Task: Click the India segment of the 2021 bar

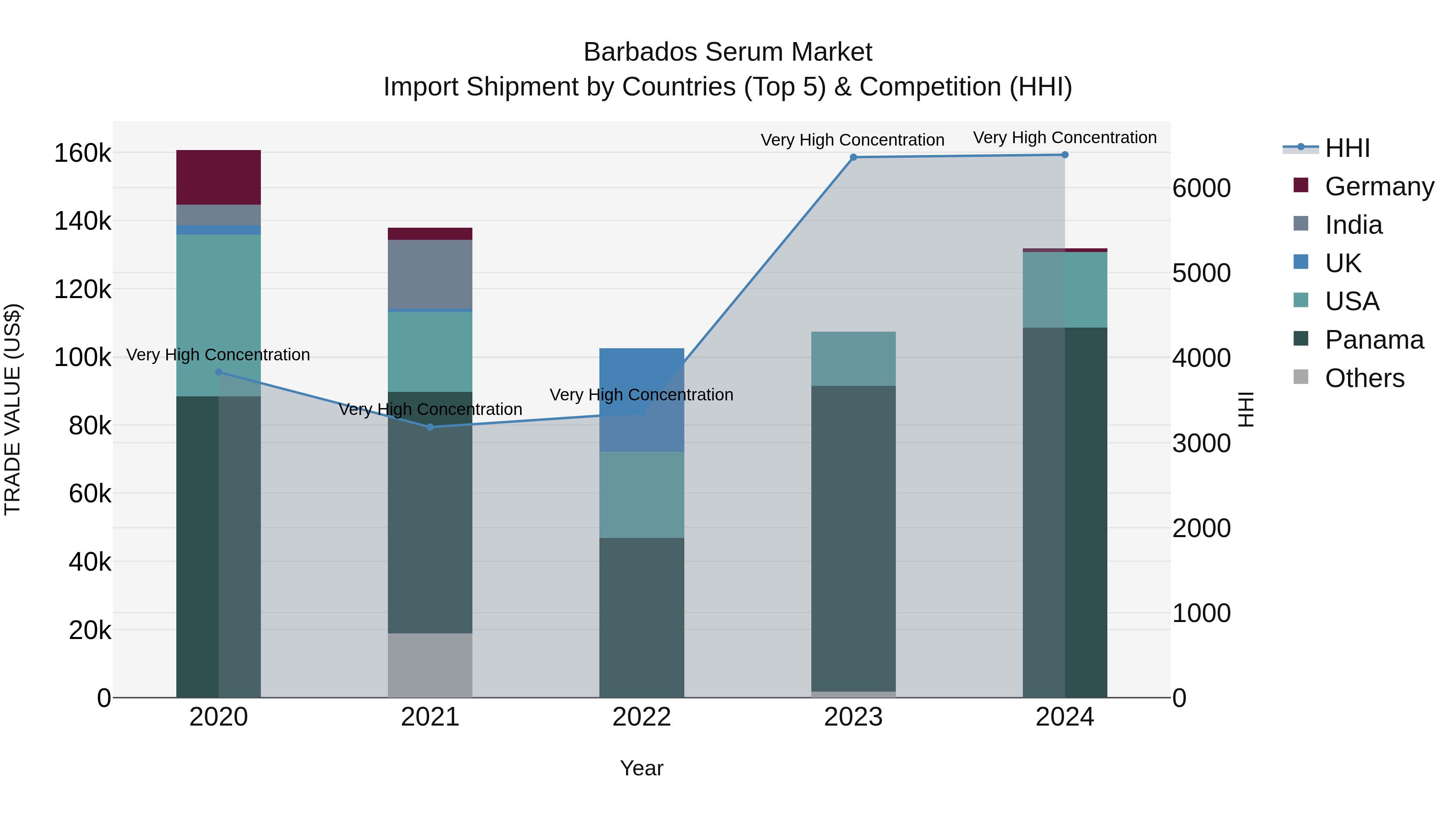Action: pos(430,275)
